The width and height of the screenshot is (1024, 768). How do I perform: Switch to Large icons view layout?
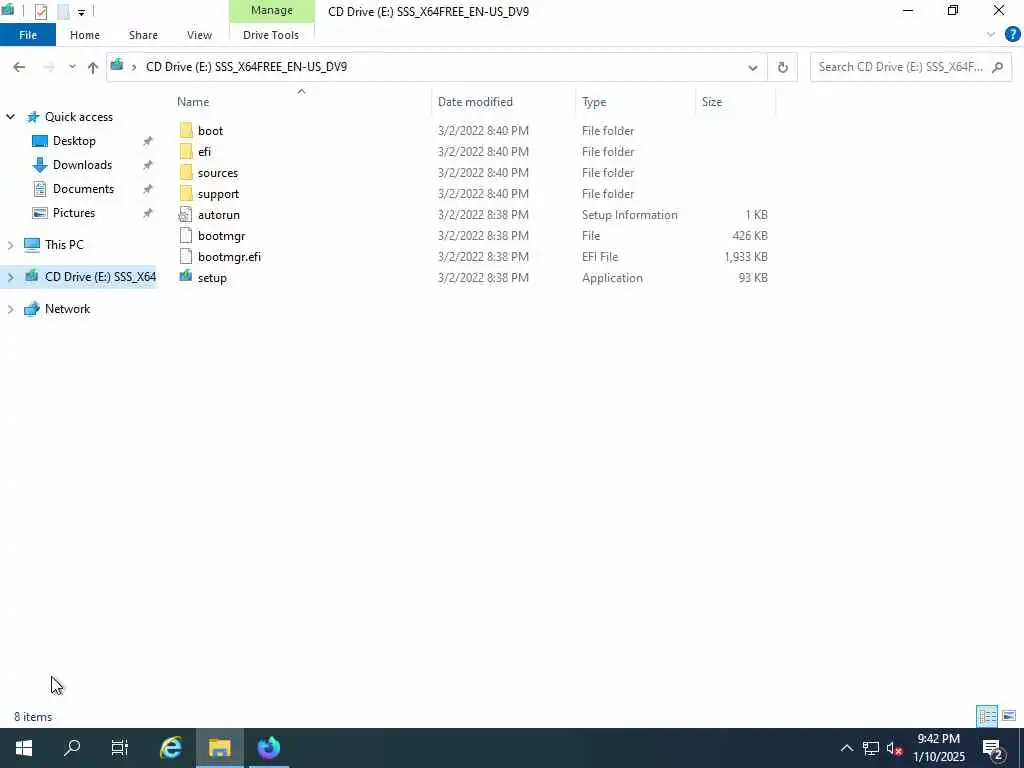click(1009, 716)
